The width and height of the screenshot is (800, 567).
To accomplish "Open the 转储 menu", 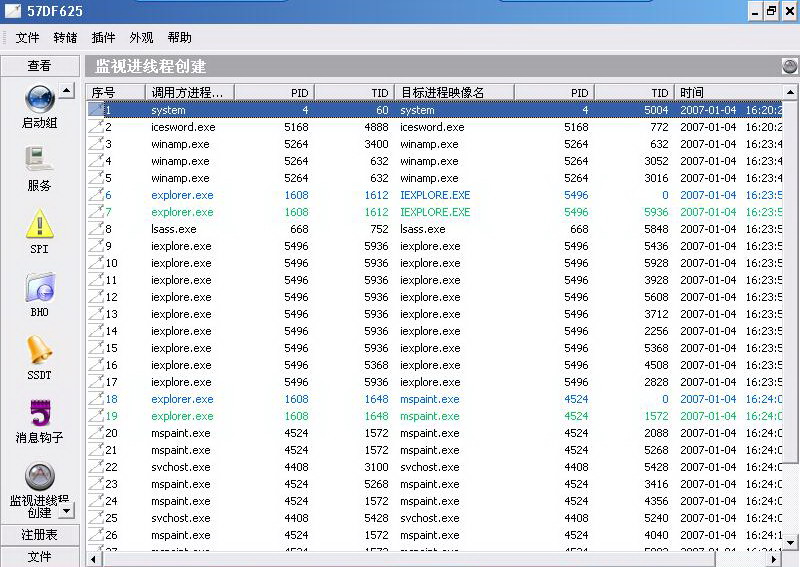I will pos(65,38).
